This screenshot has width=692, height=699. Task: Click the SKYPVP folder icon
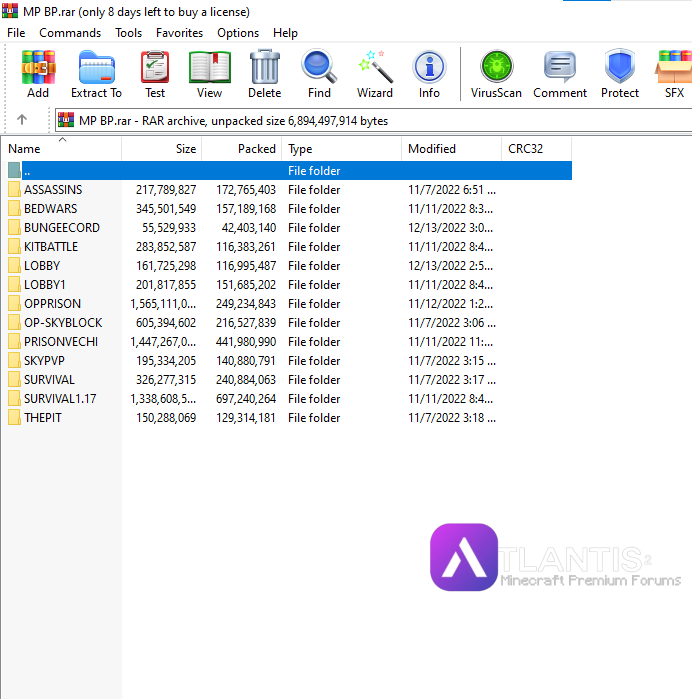click(x=14, y=361)
